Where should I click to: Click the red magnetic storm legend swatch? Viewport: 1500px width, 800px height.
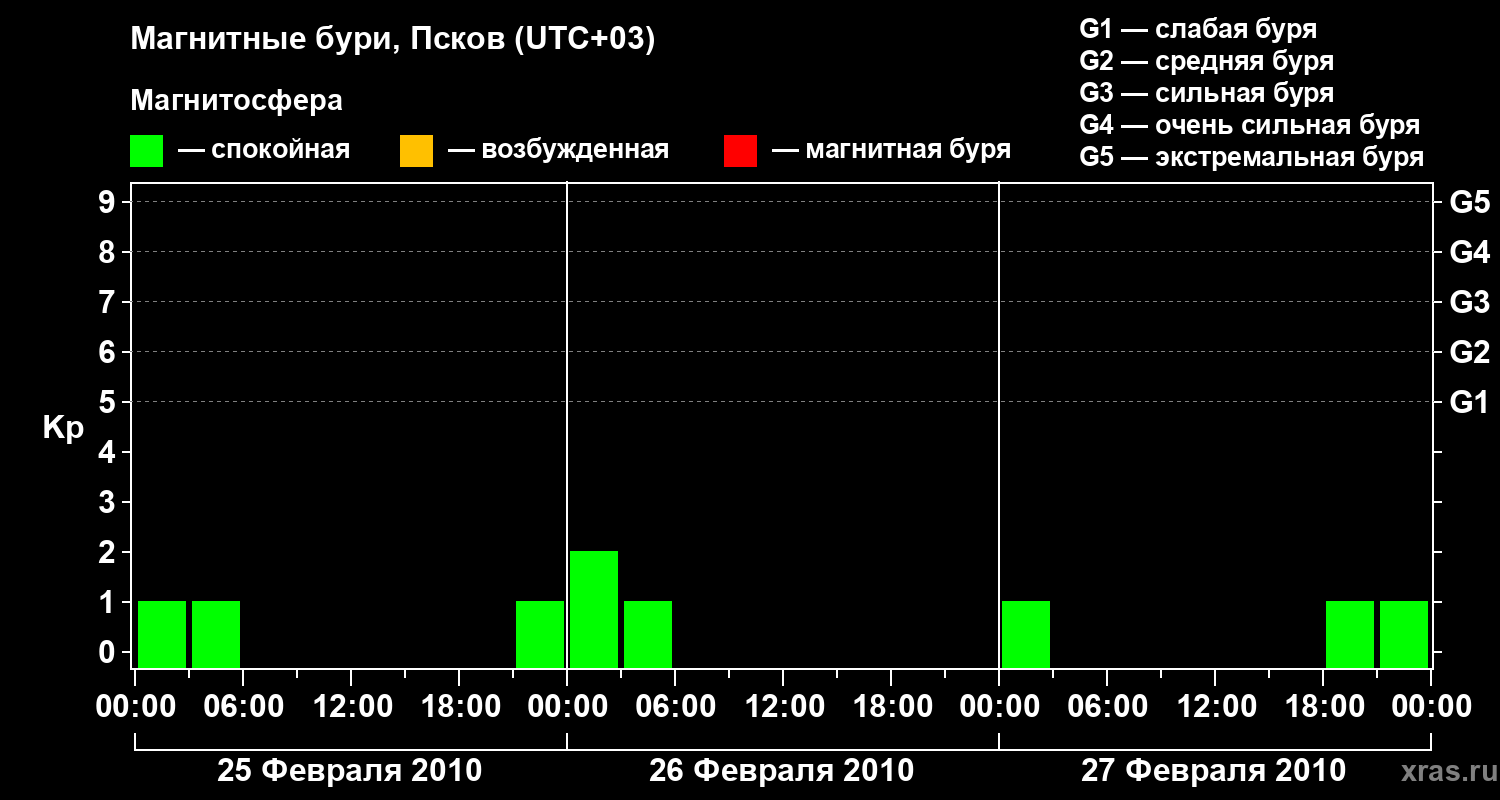click(x=740, y=151)
